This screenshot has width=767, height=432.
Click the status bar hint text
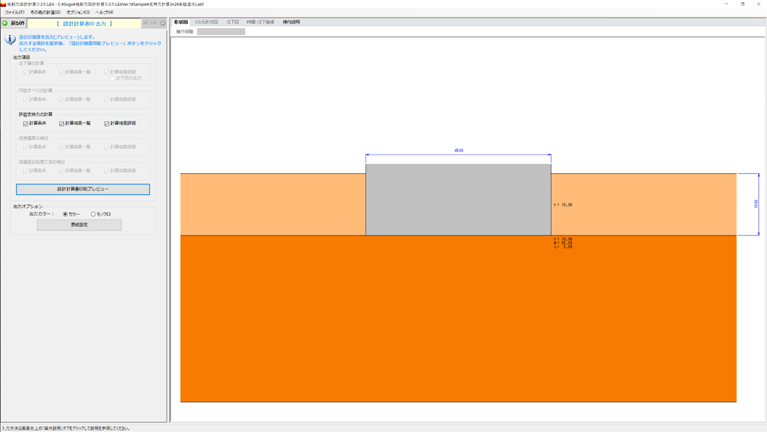coord(66,429)
